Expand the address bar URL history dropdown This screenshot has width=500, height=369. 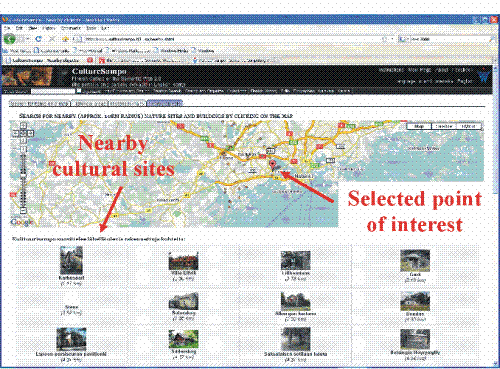pyautogui.click(x=393, y=39)
